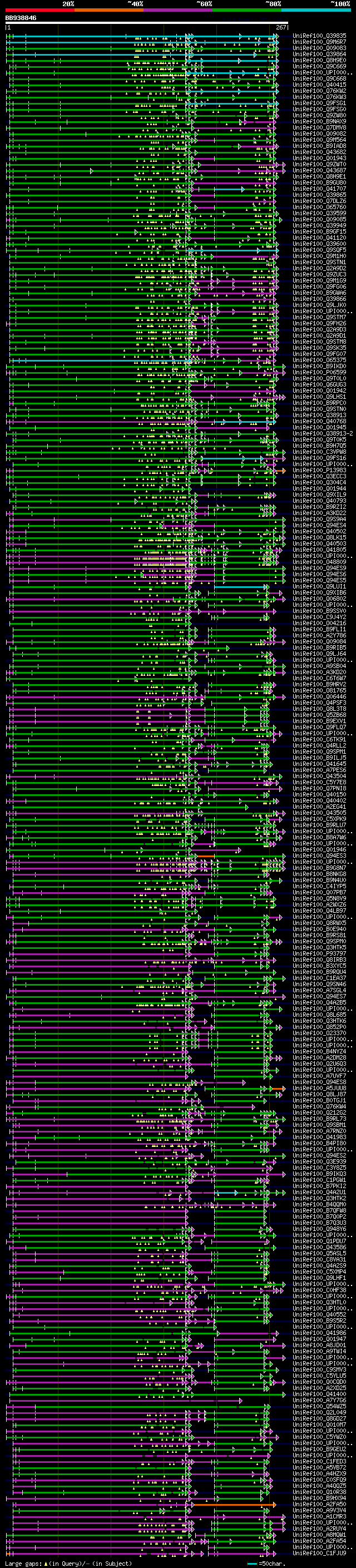Open hit UniRef100_Q39864

(x=319, y=54)
